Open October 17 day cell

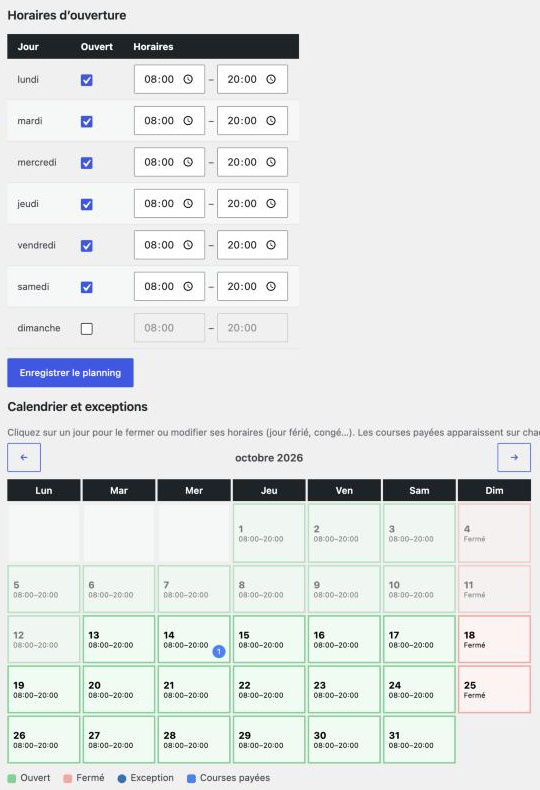pyautogui.click(x=419, y=639)
